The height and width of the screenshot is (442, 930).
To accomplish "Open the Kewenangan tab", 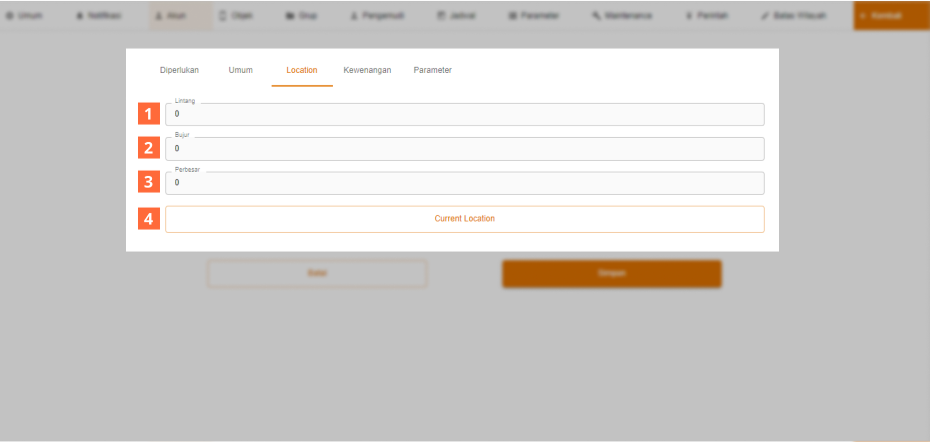I will (367, 70).
